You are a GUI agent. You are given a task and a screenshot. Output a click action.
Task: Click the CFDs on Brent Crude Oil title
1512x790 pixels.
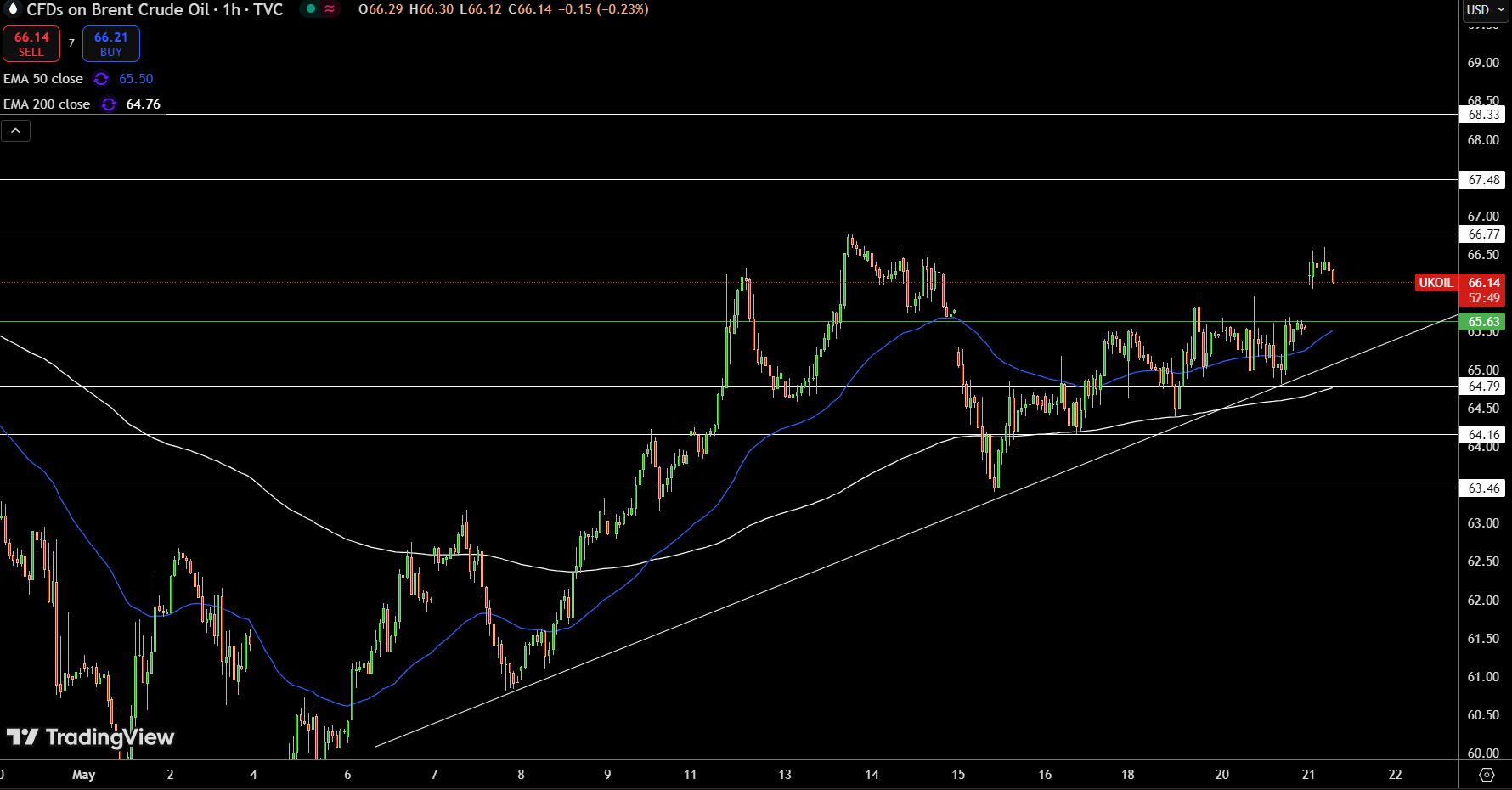pyautogui.click(x=155, y=9)
